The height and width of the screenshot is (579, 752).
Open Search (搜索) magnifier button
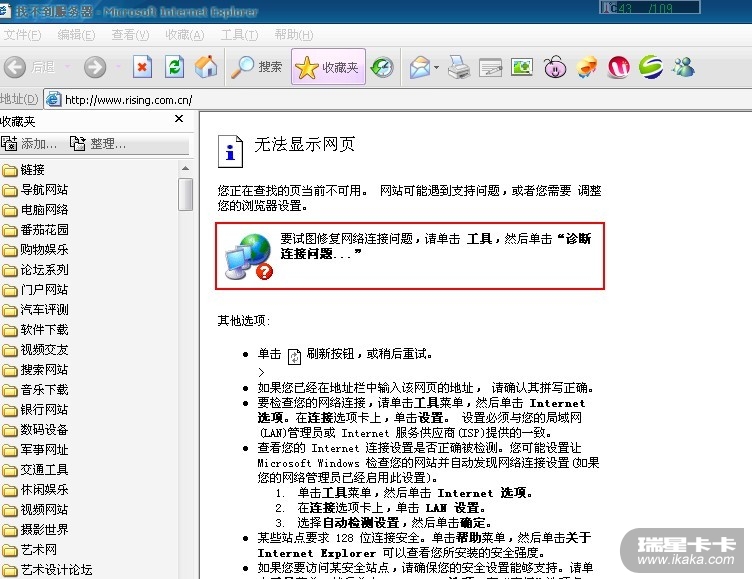tap(257, 67)
